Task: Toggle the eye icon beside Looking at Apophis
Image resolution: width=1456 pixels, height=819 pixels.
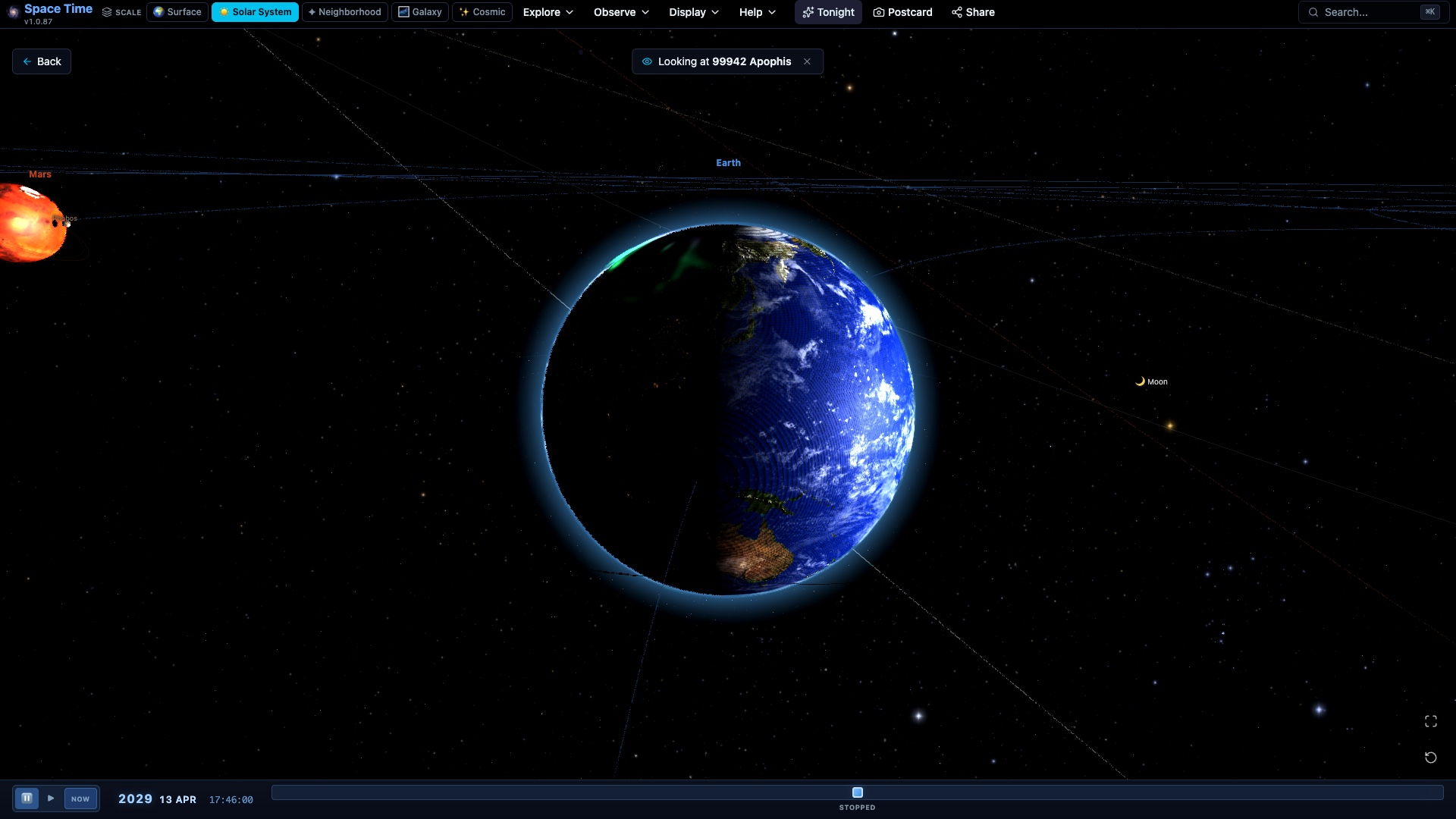Action: (647, 61)
